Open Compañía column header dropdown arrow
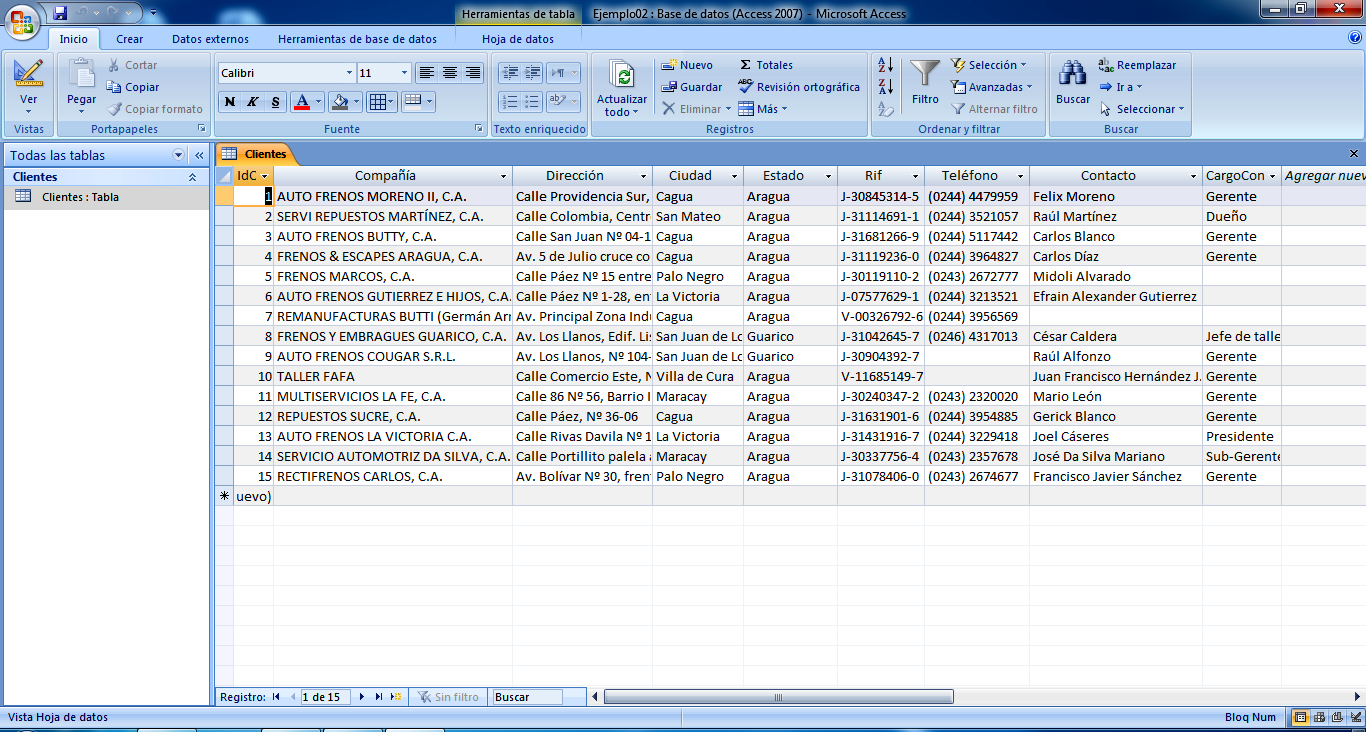Image resolution: width=1366 pixels, height=732 pixels. (x=504, y=176)
